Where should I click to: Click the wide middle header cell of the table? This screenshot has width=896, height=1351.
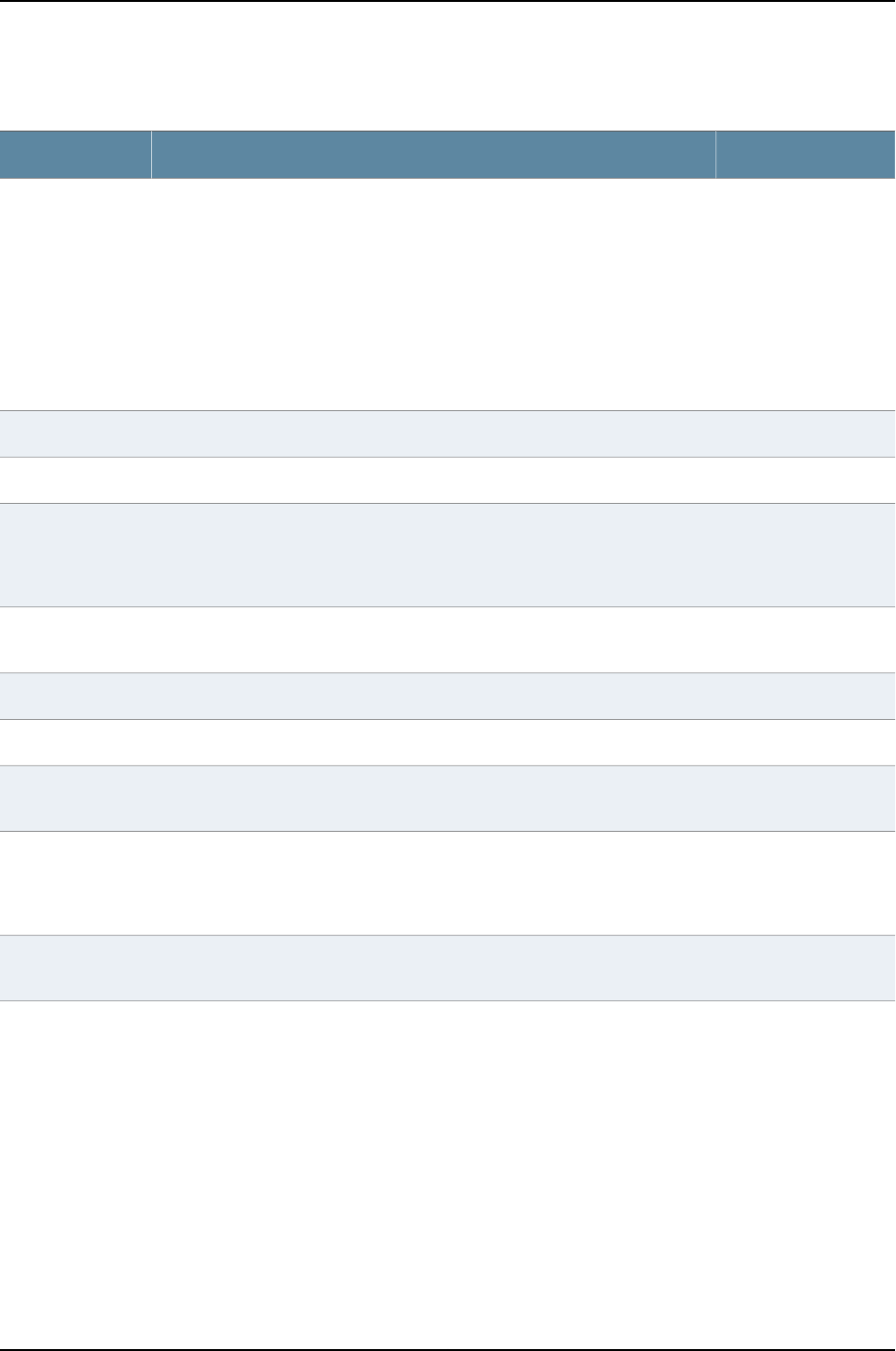point(433,155)
